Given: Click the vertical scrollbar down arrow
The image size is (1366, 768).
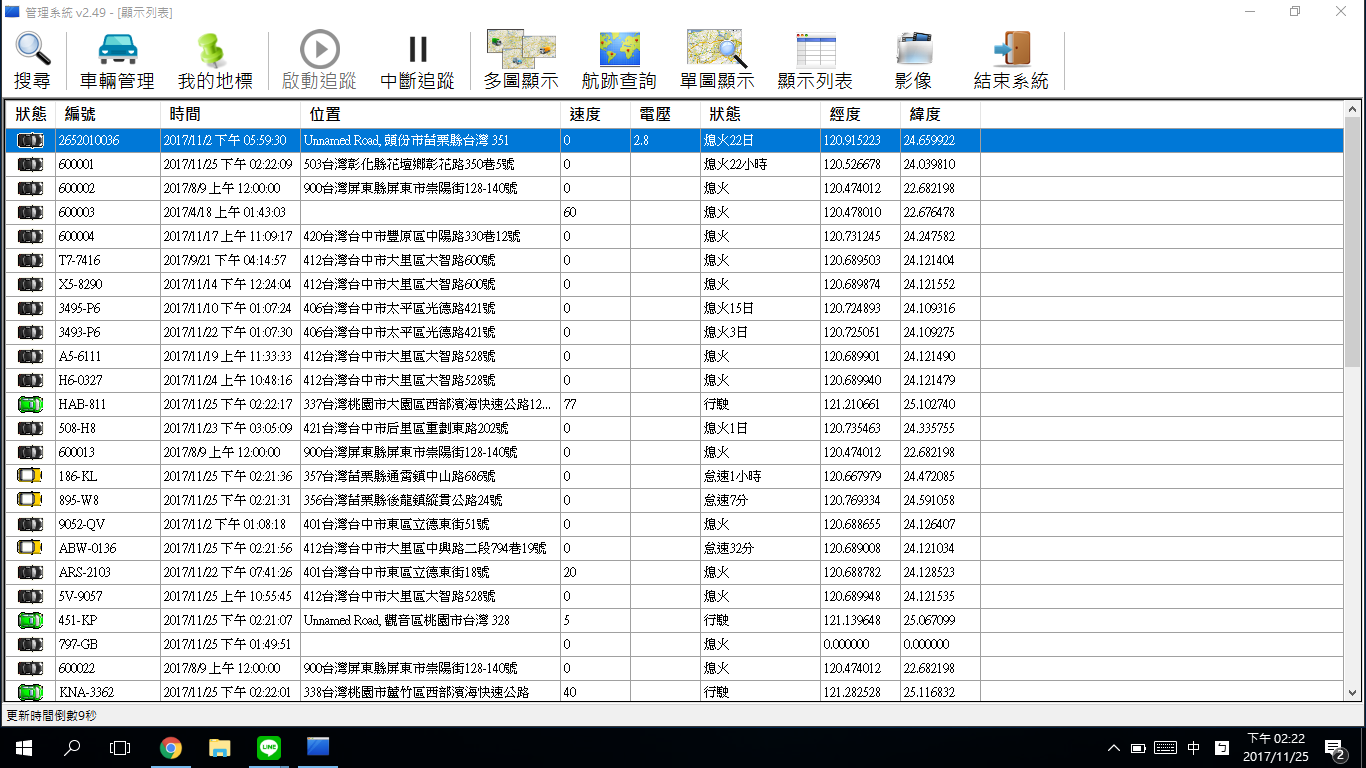Looking at the screenshot, I should point(1352,692).
